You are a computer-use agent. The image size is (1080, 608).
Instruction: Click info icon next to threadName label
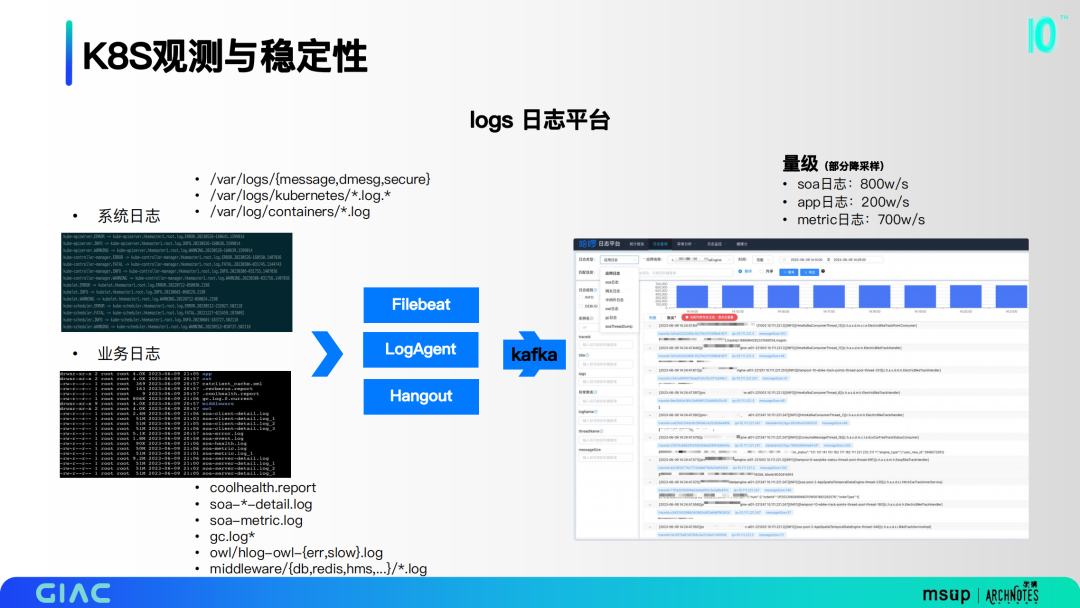pyautogui.click(x=601, y=431)
